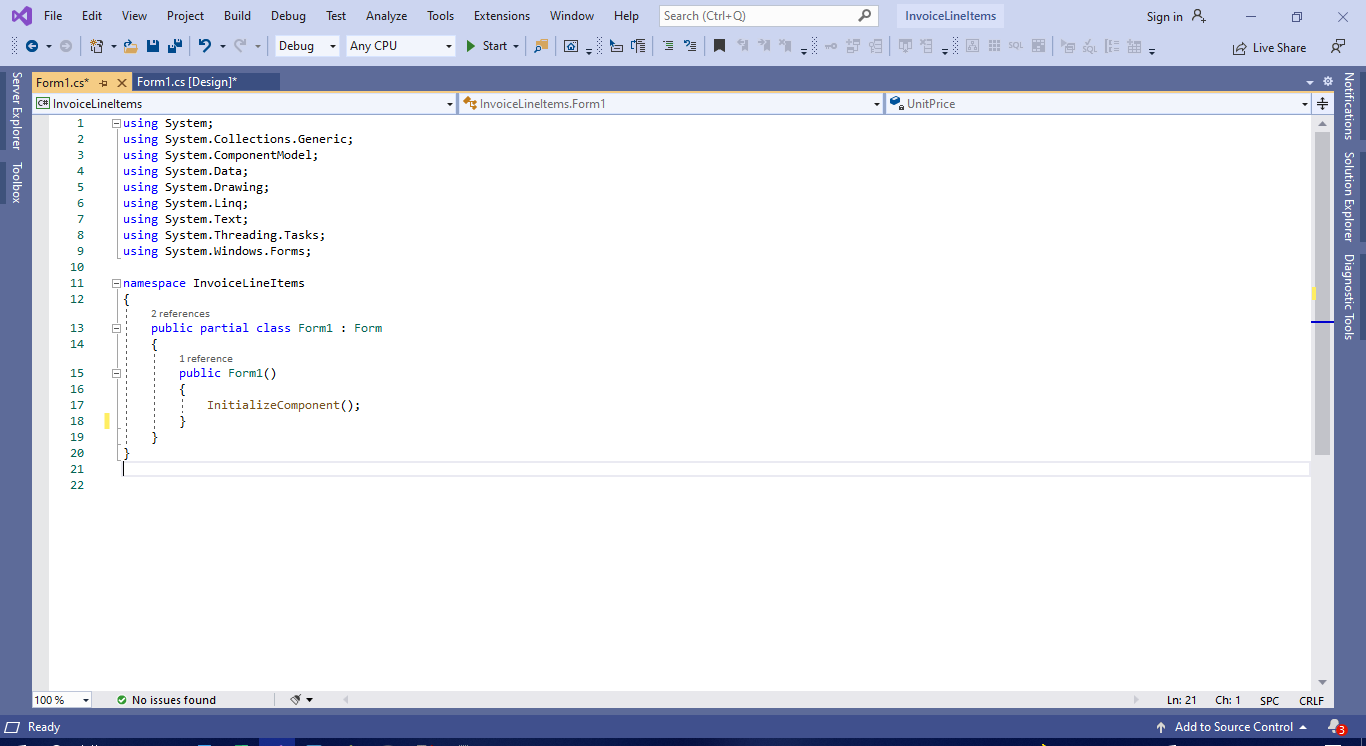Collapse the namespace InvoiceLineItems block
Screen dimensions: 1366x746
(116, 283)
